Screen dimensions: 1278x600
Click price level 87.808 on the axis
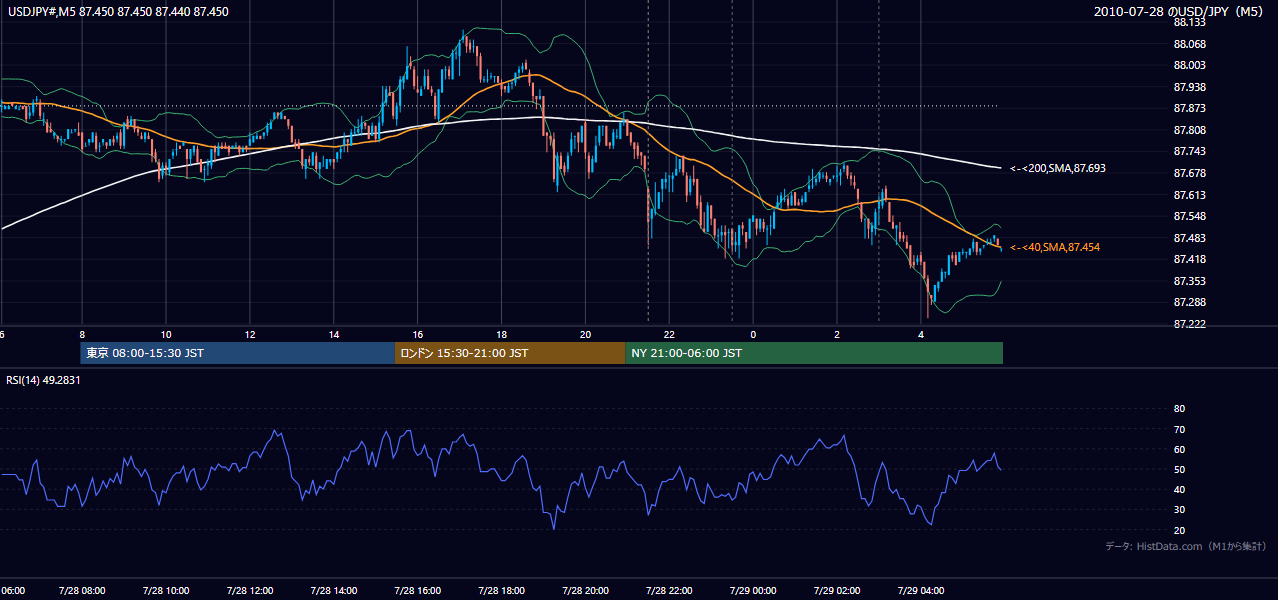pos(1189,130)
